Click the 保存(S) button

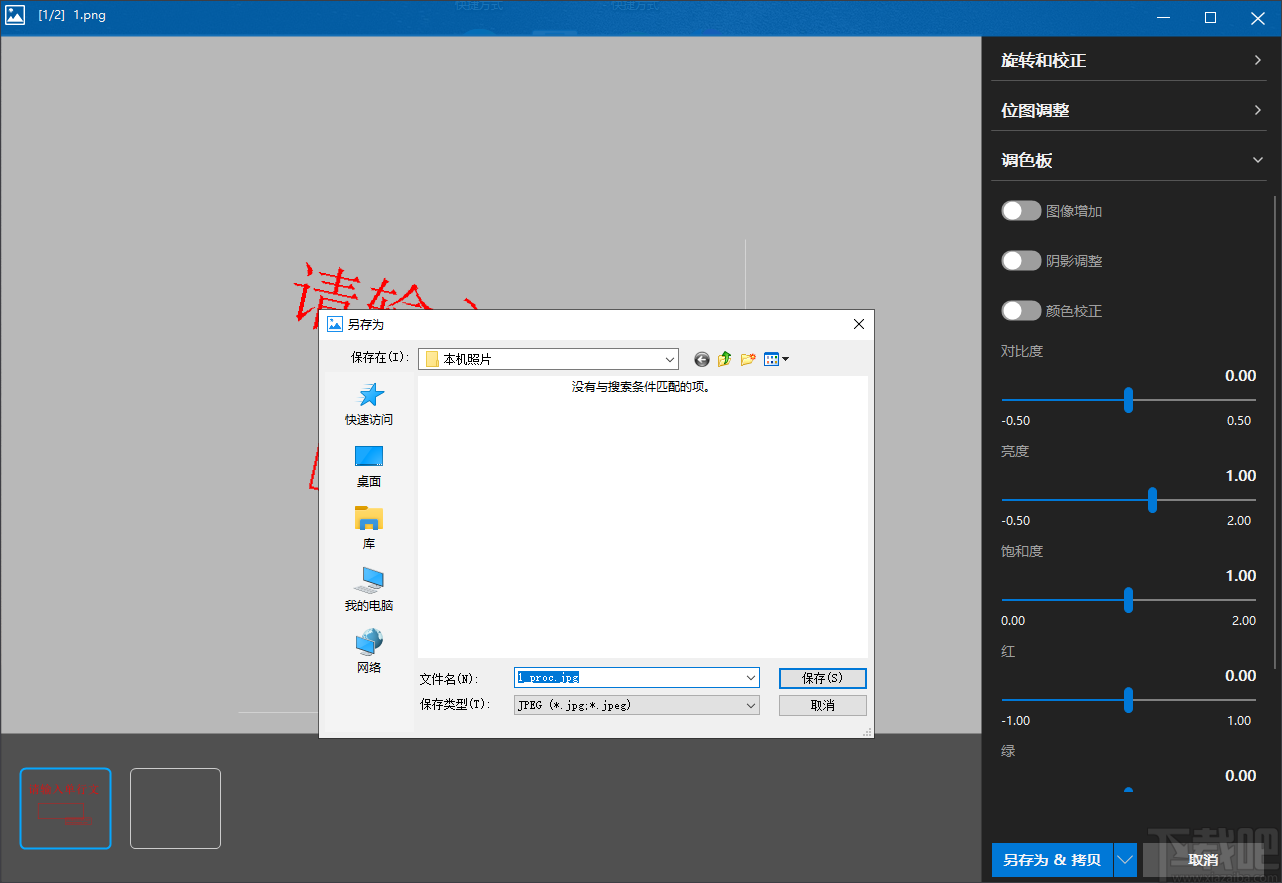[823, 678]
